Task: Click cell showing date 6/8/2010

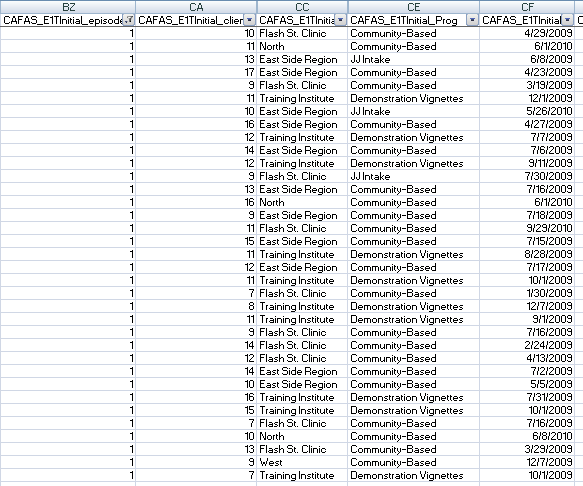Action: (x=527, y=437)
